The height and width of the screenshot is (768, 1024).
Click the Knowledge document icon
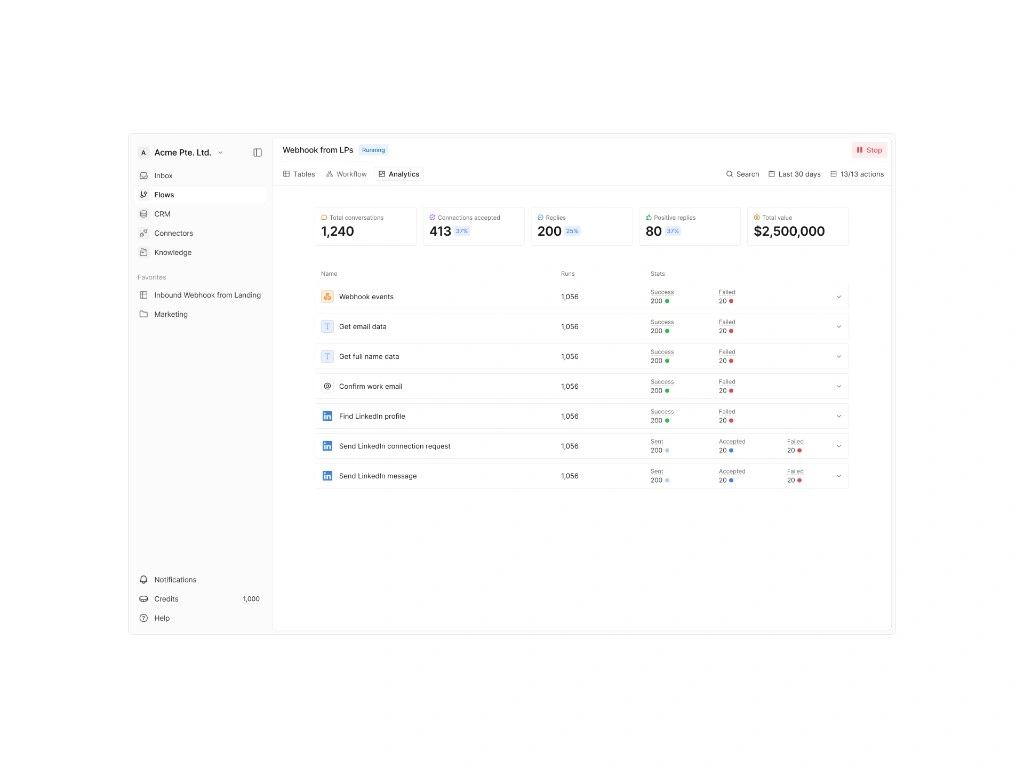(x=144, y=252)
